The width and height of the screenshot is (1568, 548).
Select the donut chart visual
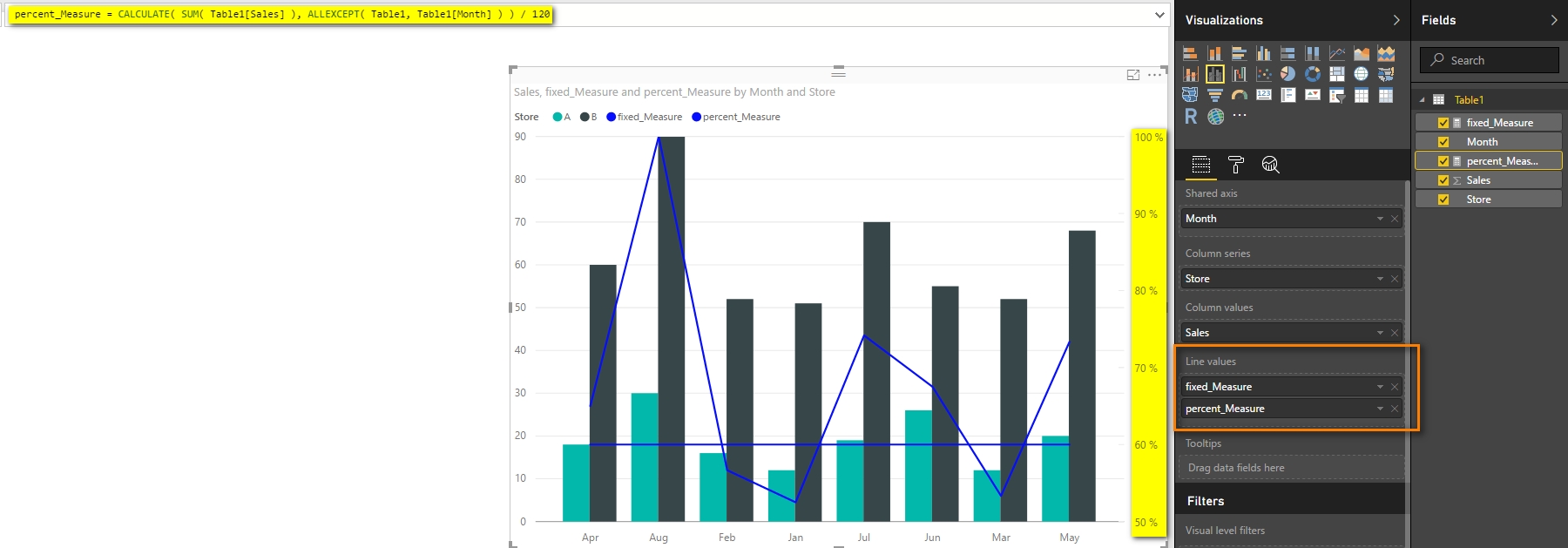coord(1312,74)
